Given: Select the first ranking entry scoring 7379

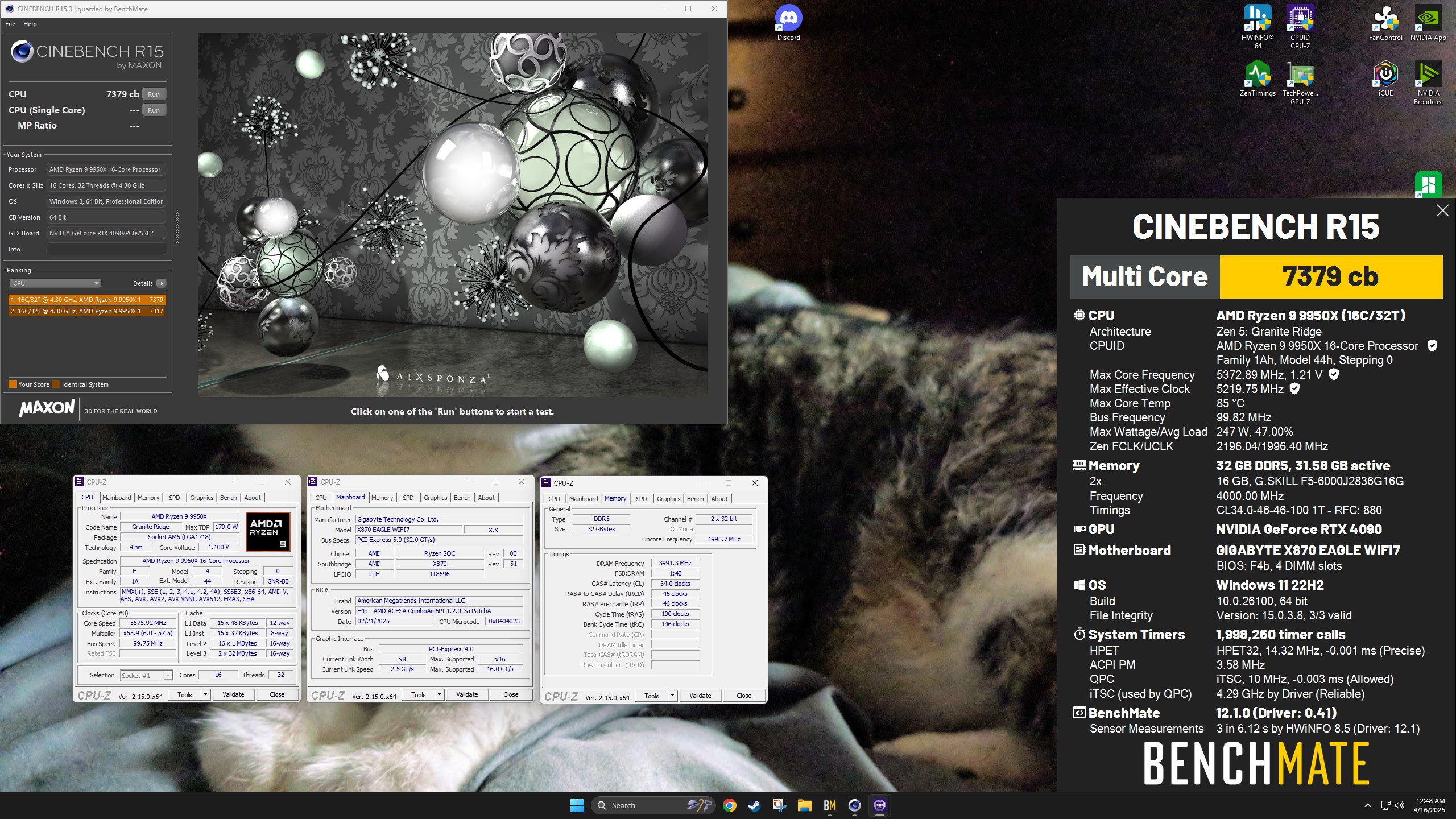Looking at the screenshot, I should coord(87,300).
